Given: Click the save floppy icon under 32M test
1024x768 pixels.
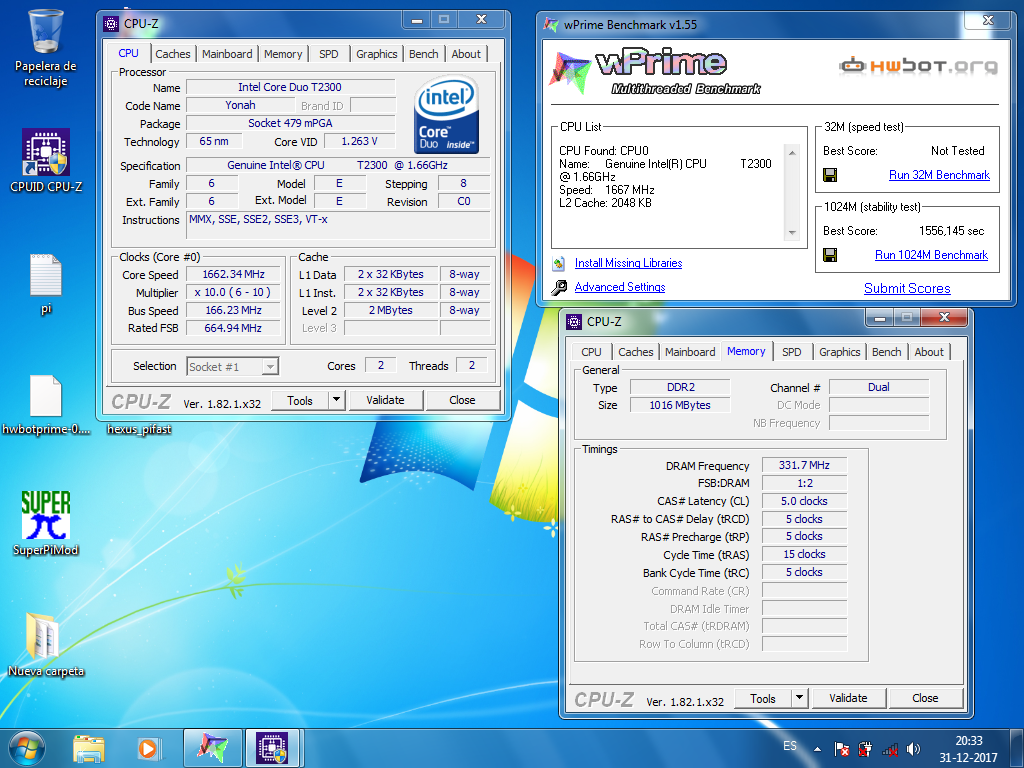Looking at the screenshot, I should coord(830,175).
